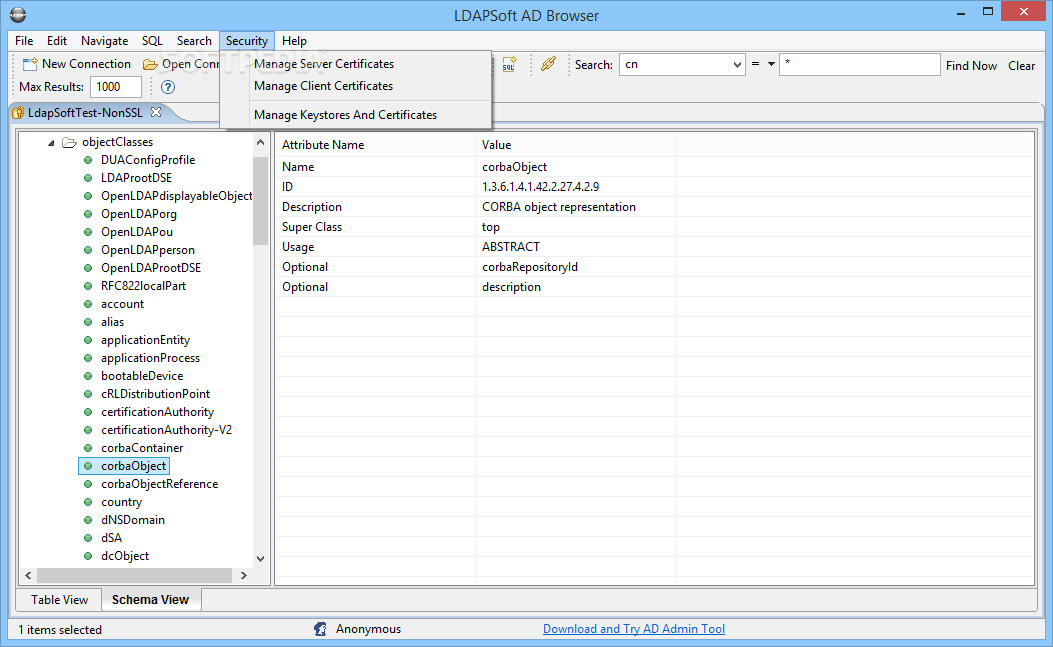Screen dimensions: 1053x647
Task: Click the disconnect plug toolbar icon
Action: point(549,64)
